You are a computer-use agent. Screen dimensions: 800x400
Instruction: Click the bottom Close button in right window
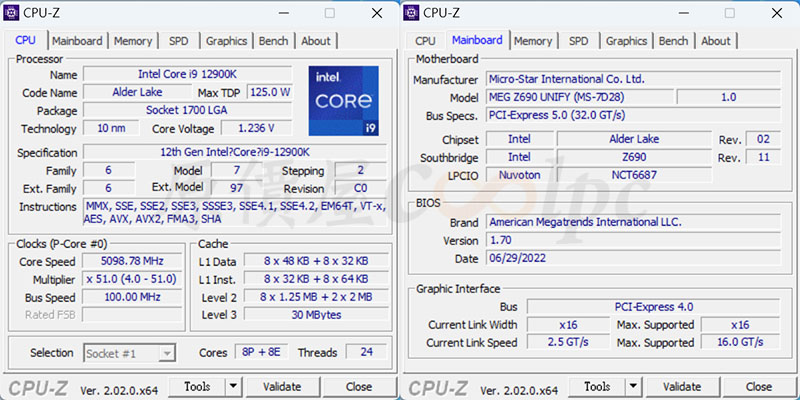click(759, 387)
